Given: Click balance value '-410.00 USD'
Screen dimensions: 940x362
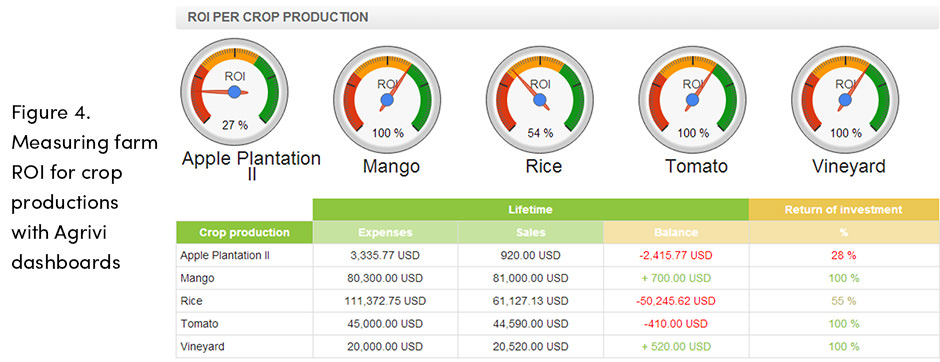Looking at the screenshot, I should (676, 324).
